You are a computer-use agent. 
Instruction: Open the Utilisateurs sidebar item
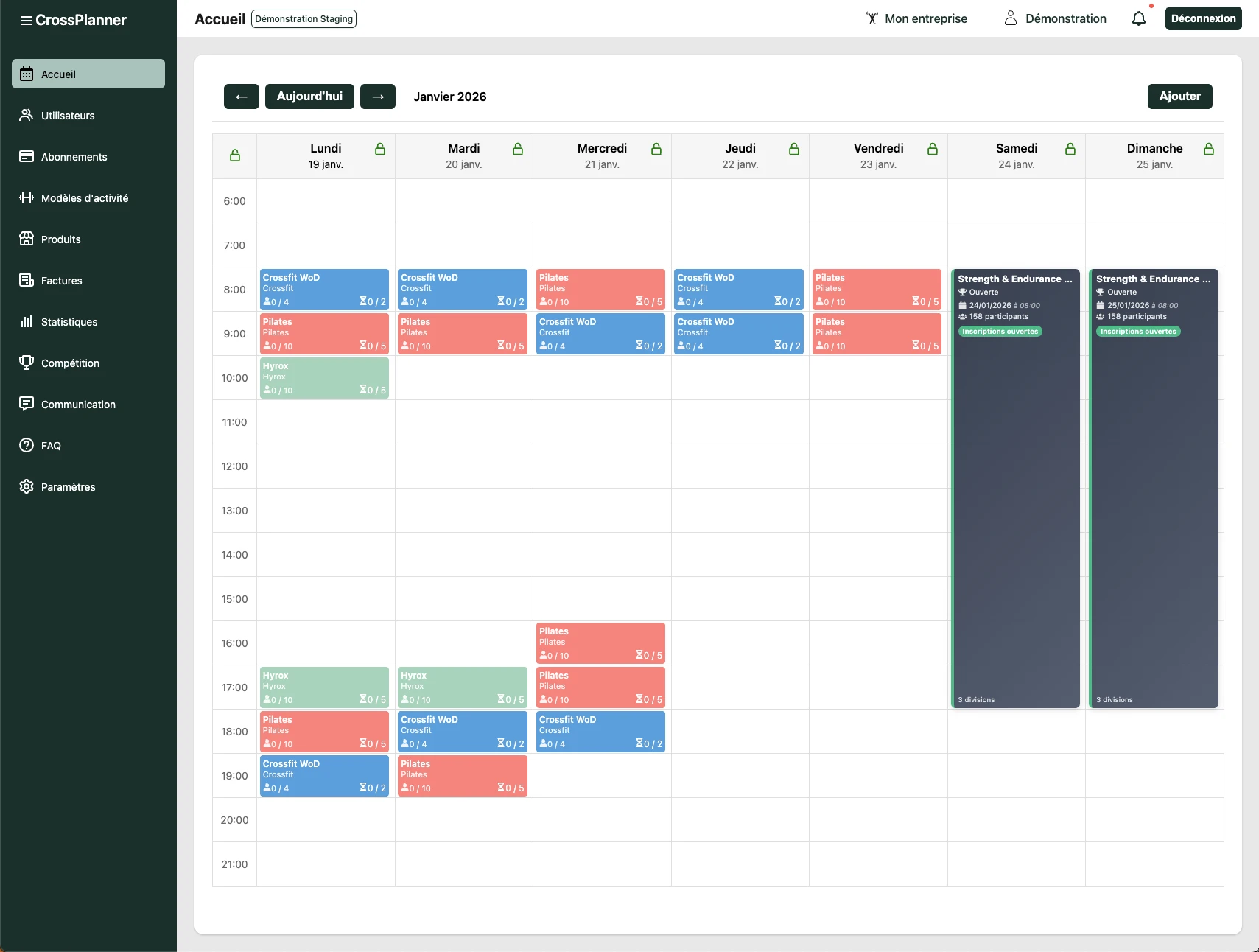68,116
